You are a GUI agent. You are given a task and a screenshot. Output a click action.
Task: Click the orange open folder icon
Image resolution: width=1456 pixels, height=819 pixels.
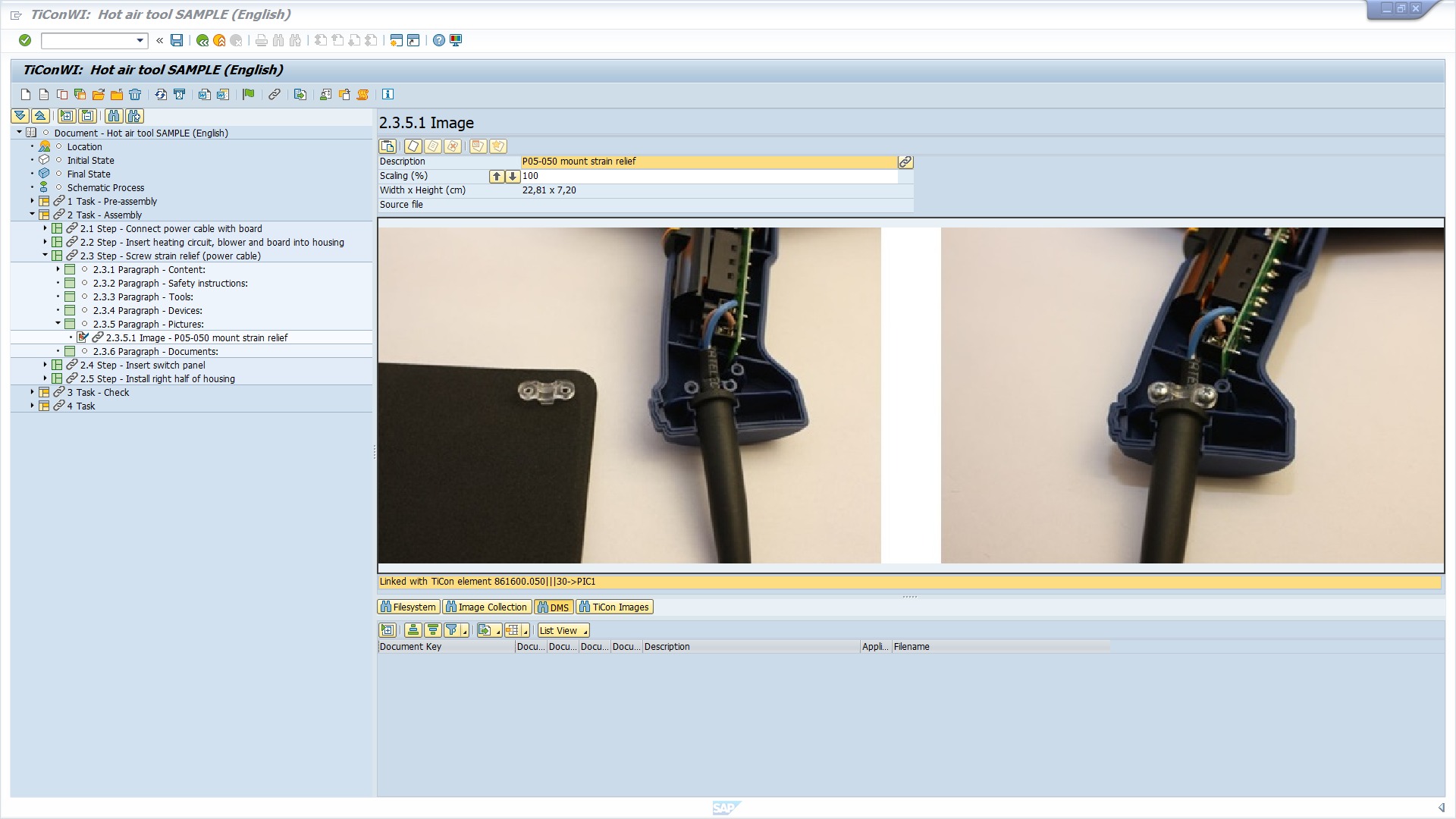99,94
